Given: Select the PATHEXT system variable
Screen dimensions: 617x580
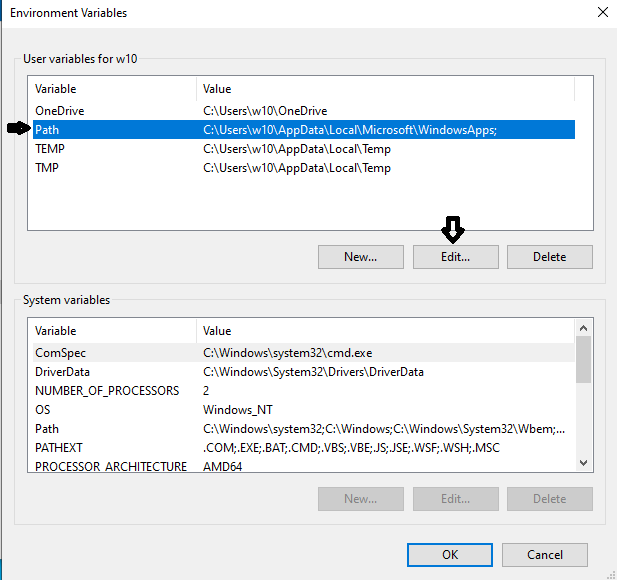Looking at the screenshot, I should click(304, 447).
